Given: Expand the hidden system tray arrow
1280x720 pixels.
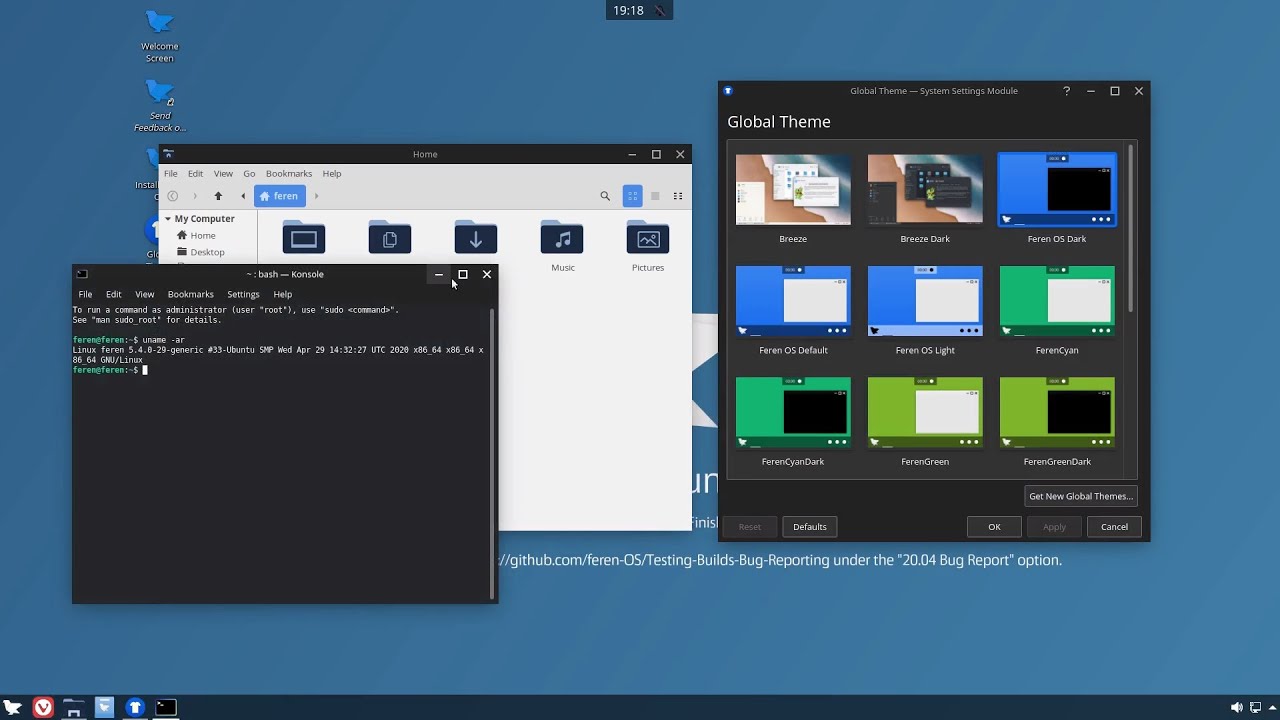Looking at the screenshot, I should [x=1271, y=708].
